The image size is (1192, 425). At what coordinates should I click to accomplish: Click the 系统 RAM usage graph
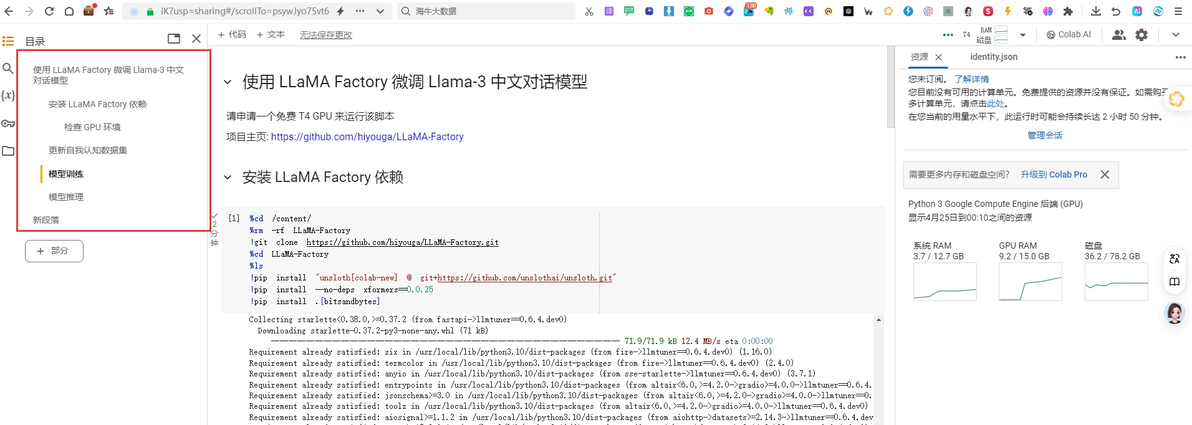[x=947, y=283]
